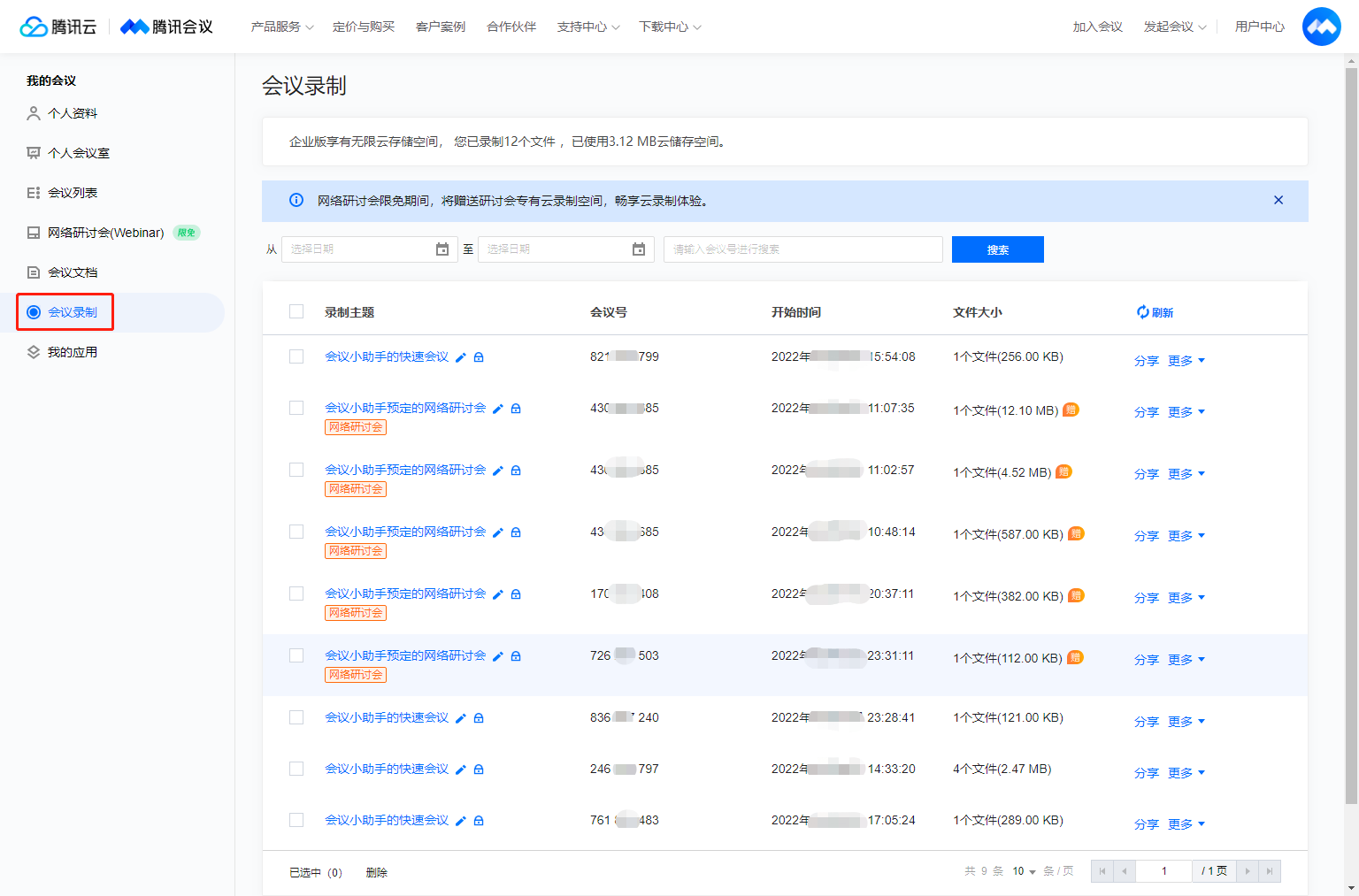The width and height of the screenshot is (1359, 896).
Task: Click gift badge on 4.52 MB file
Action: (x=1063, y=471)
